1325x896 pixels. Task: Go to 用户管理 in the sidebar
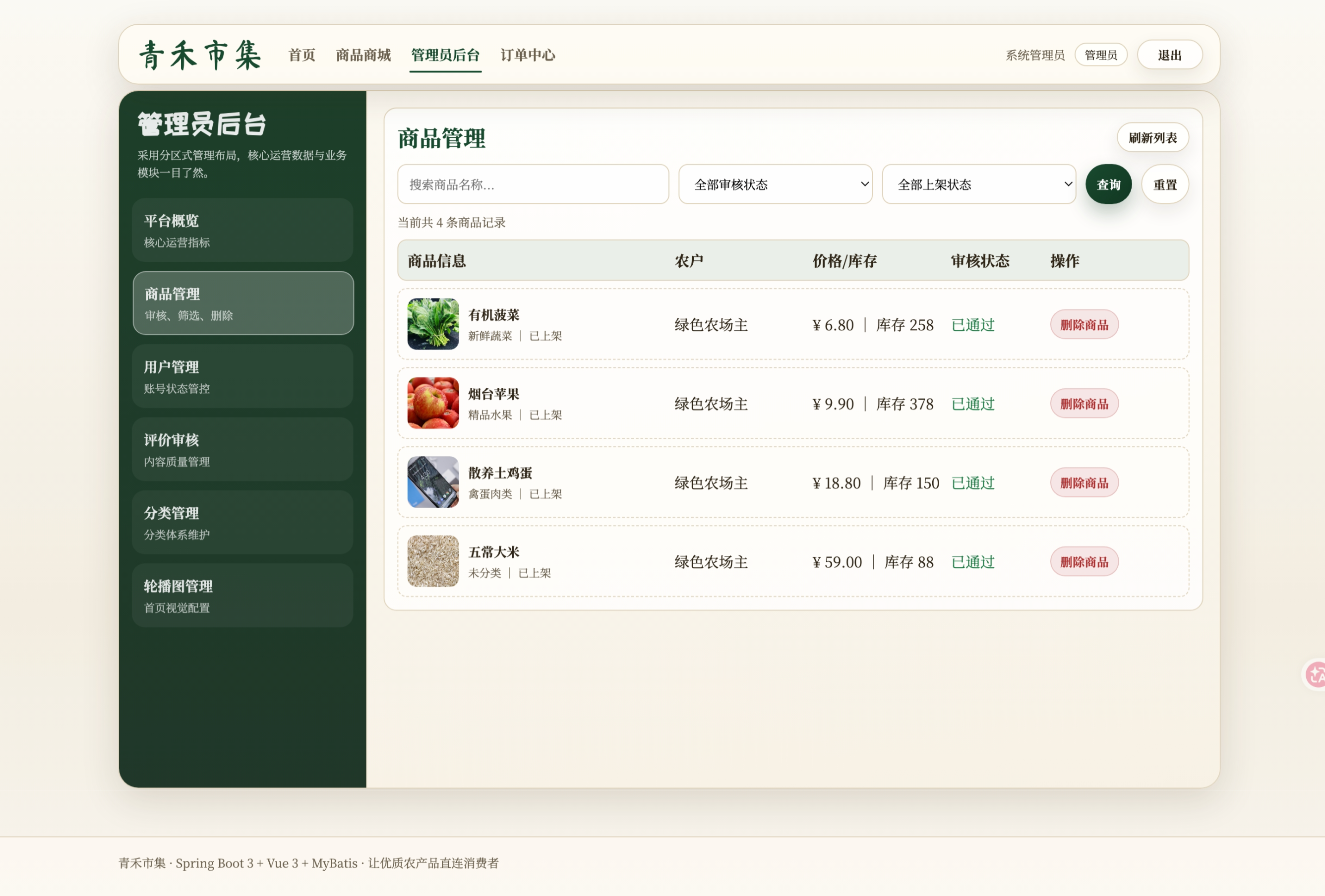click(x=242, y=376)
